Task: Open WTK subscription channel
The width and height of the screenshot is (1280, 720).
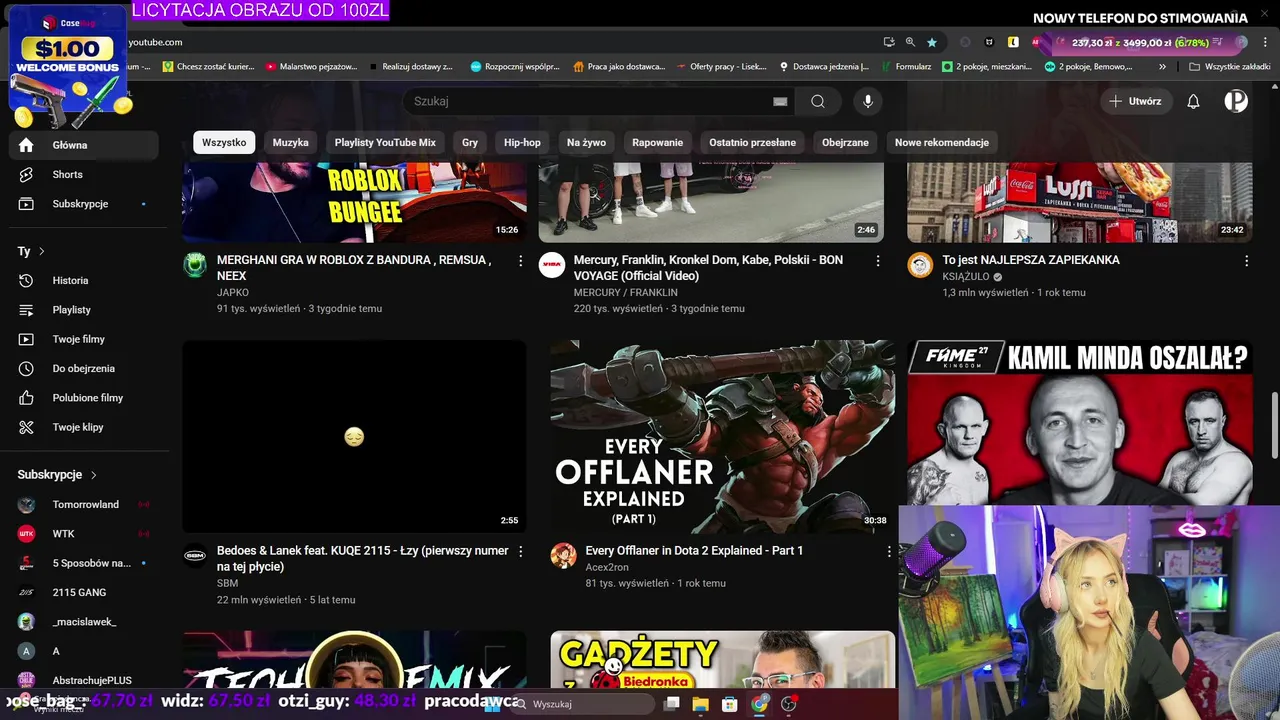Action: click(x=84, y=534)
